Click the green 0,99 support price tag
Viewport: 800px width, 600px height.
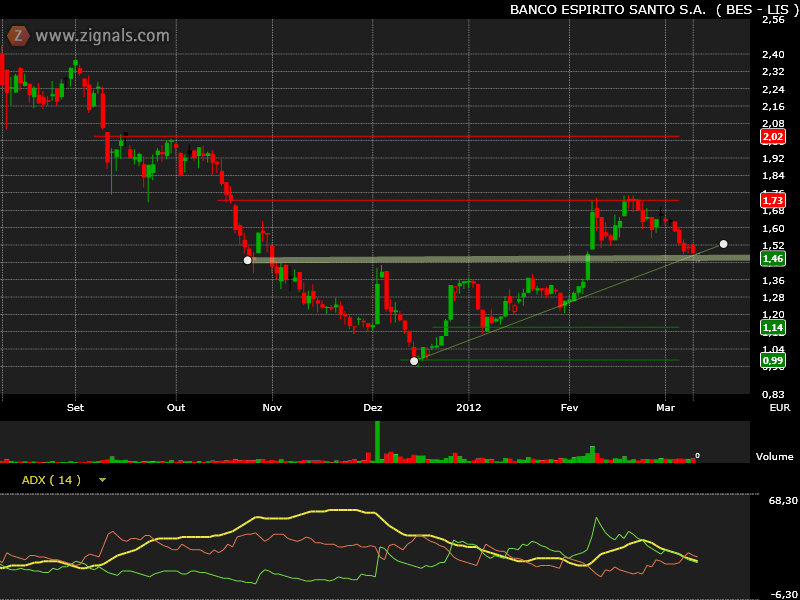click(772, 360)
